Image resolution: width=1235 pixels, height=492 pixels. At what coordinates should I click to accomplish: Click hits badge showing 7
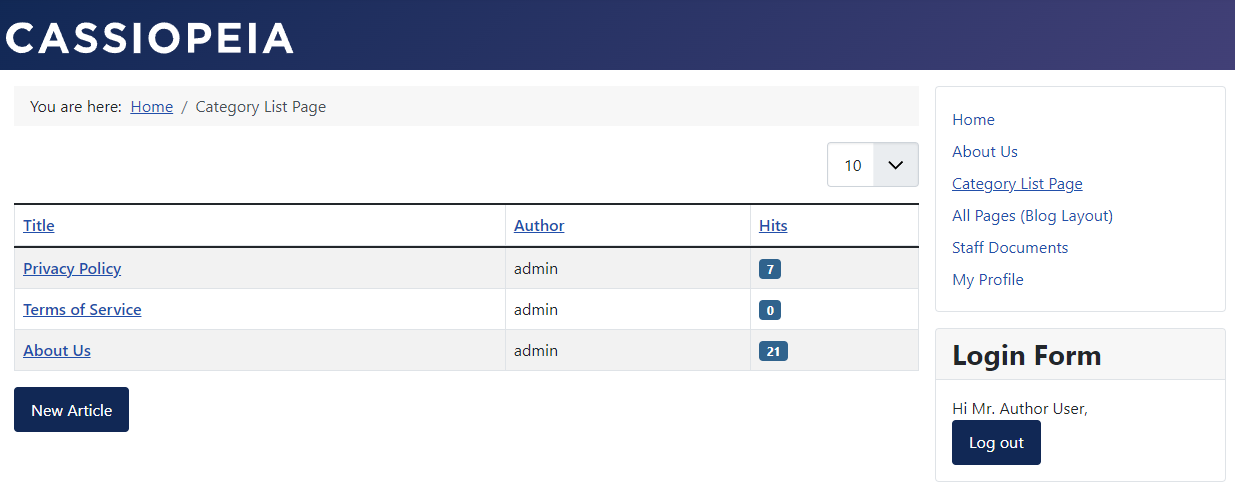pyautogui.click(x=770, y=269)
